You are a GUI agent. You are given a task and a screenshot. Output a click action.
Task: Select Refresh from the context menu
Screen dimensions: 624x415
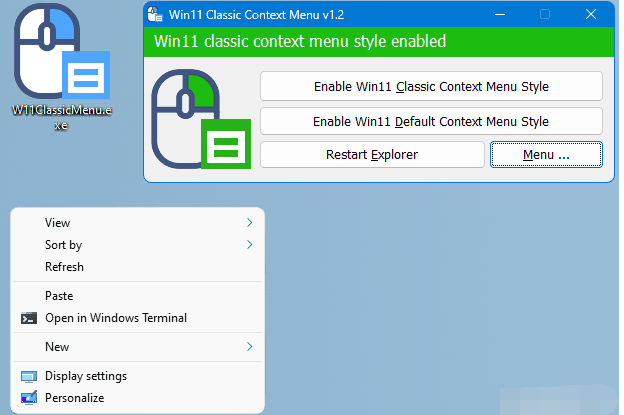[x=138, y=267]
